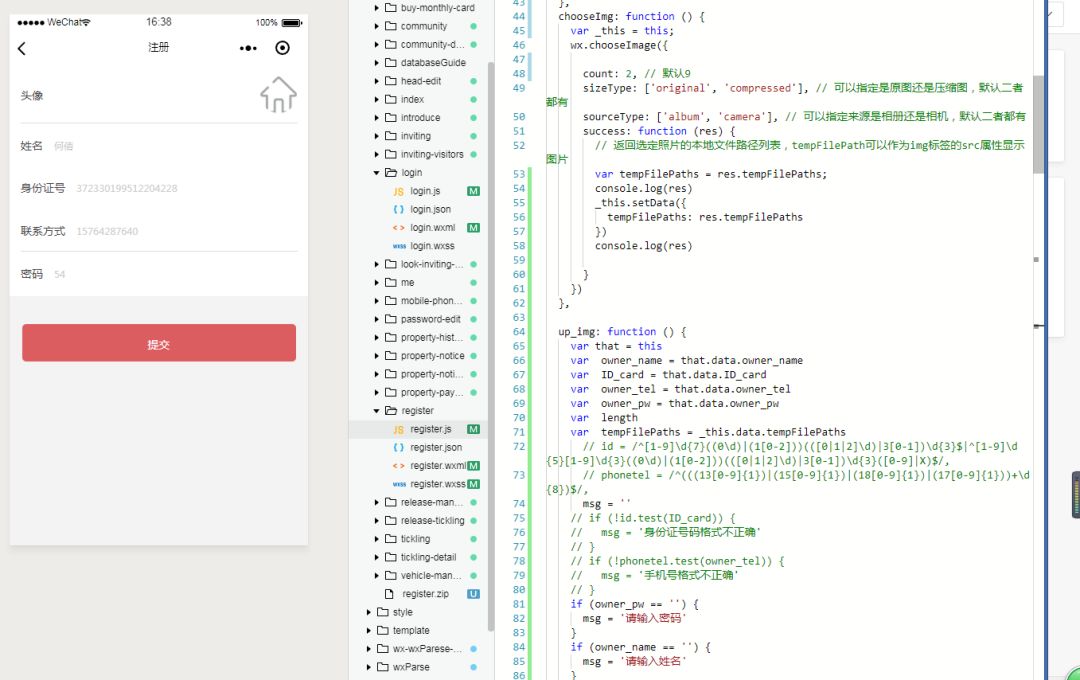Click the wxss icon beside login.wxss
The width and height of the screenshot is (1080, 680).
point(399,246)
